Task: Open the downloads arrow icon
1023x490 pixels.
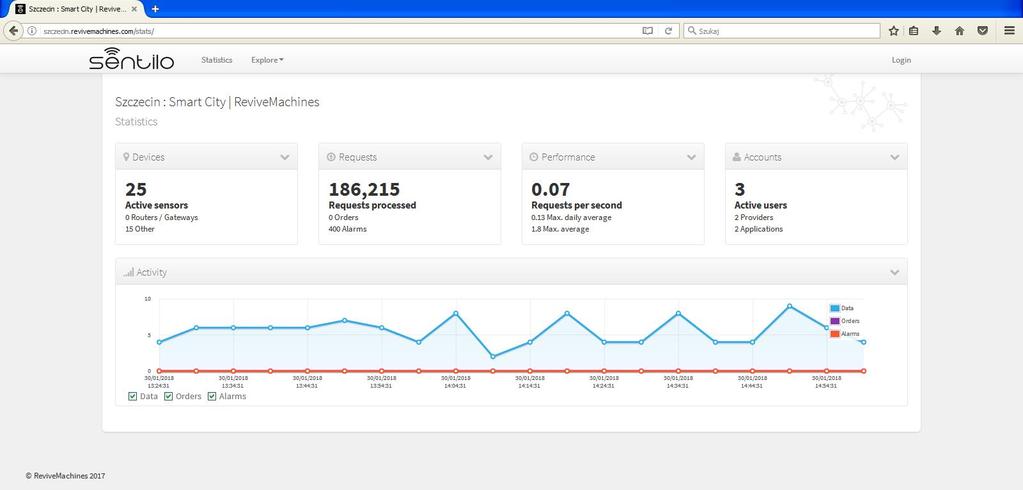Action: tap(936, 31)
